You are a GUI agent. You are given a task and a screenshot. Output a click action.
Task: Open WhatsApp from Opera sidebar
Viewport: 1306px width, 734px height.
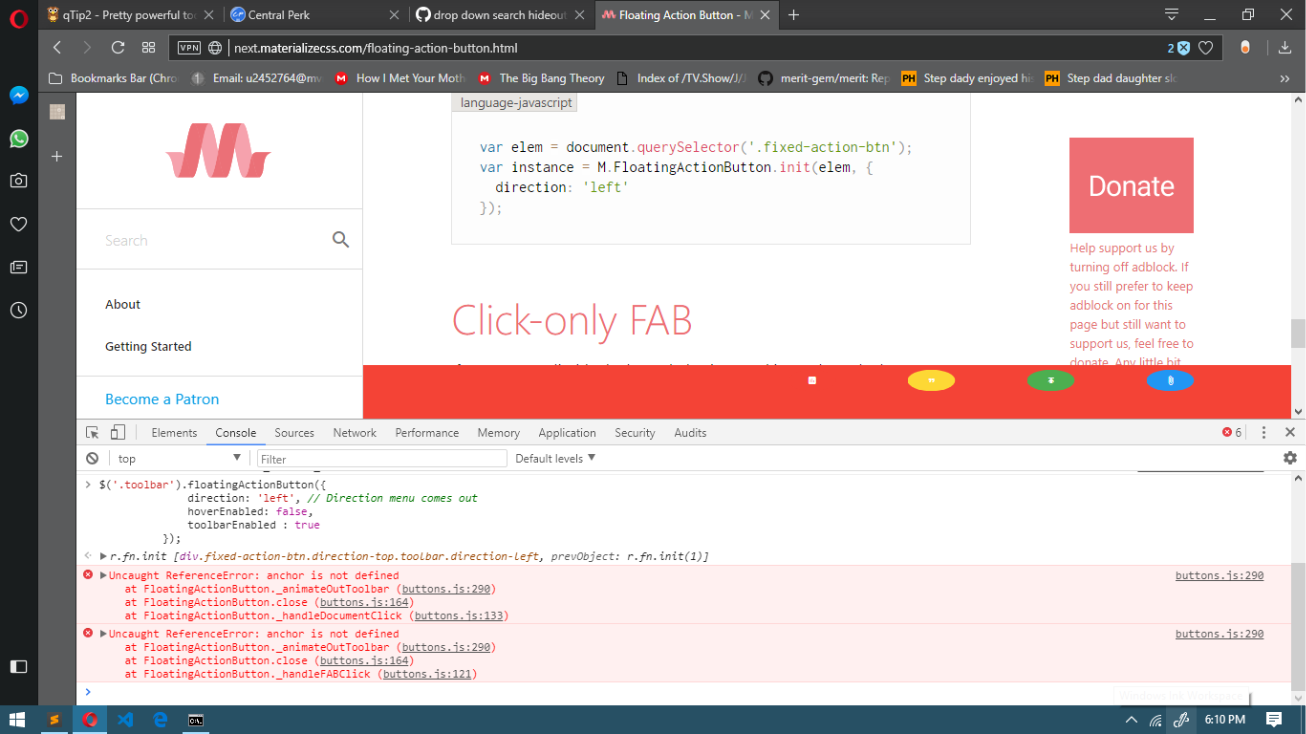pos(18,138)
